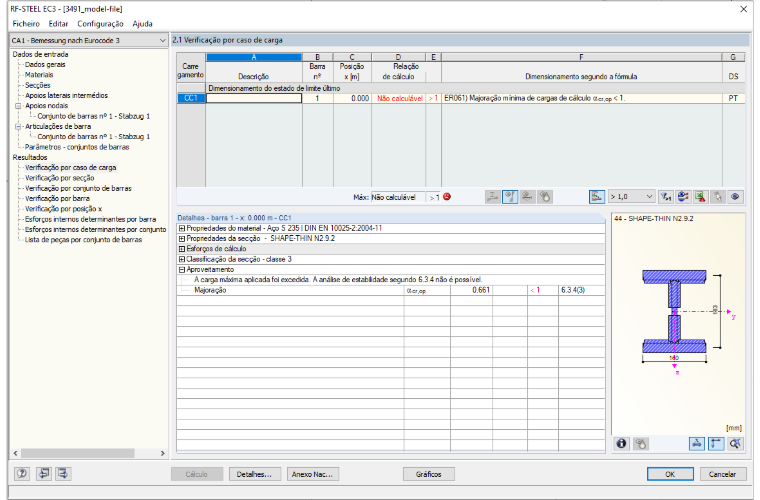This screenshot has height=500, width=760.
Task: Click the filter funnel icon in results toolbar
Action: pos(665,197)
